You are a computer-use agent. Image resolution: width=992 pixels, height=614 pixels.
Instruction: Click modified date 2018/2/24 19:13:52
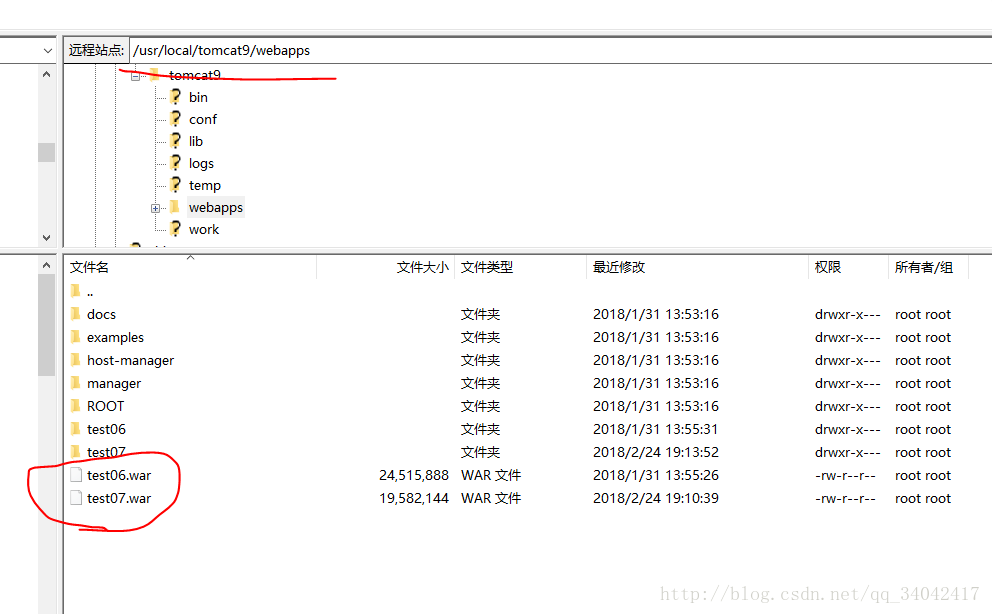[655, 452]
